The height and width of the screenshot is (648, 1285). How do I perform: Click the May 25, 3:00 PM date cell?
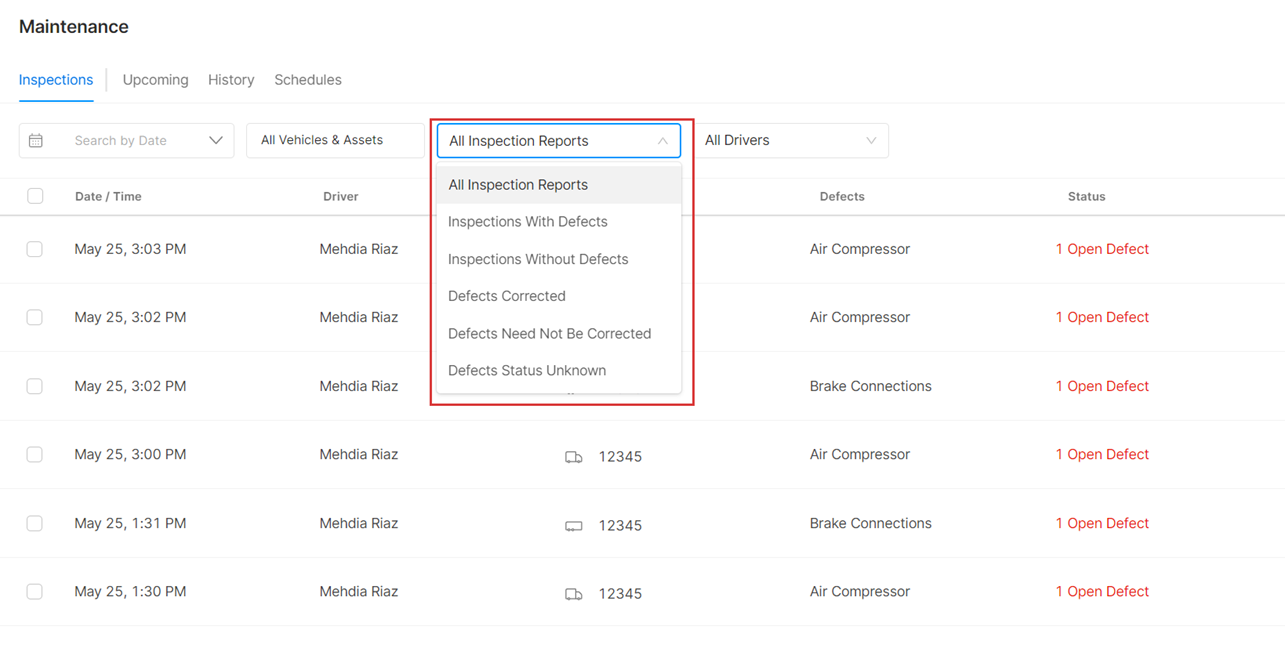[x=130, y=454]
